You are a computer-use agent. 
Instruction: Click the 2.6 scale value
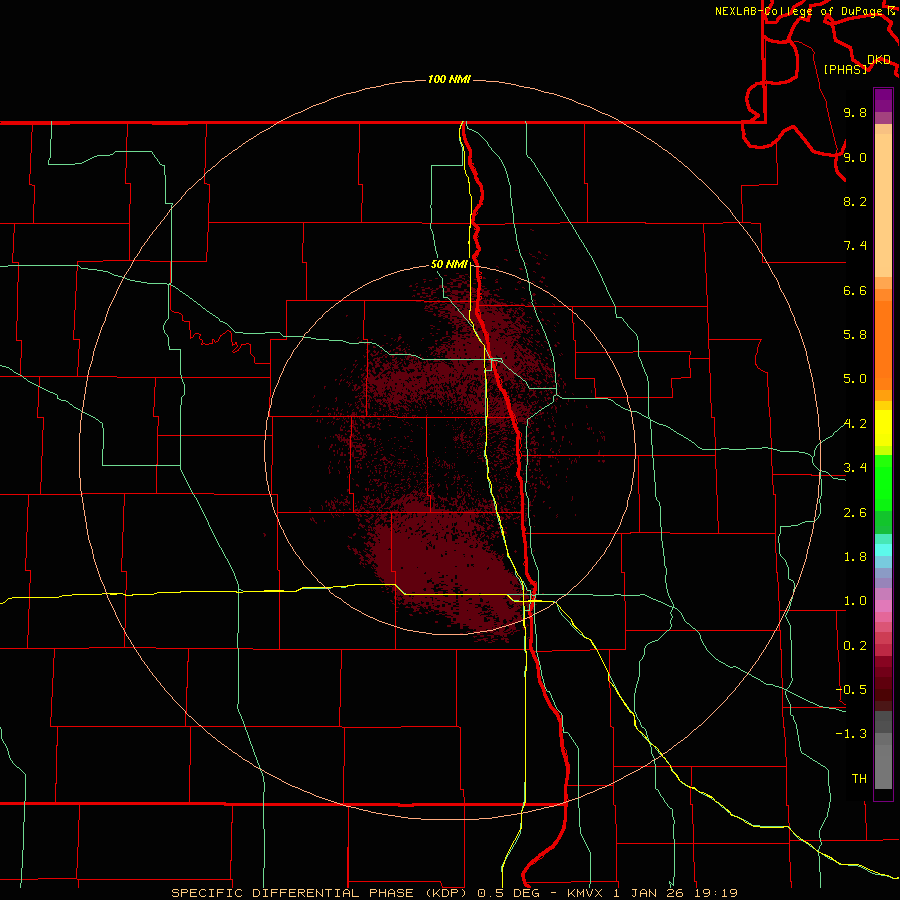(855, 513)
